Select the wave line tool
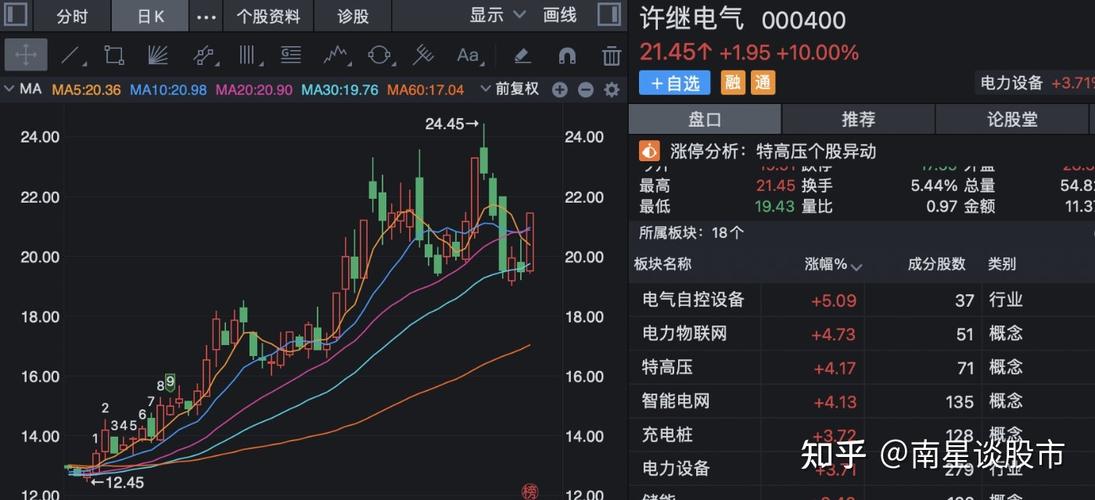 point(336,55)
